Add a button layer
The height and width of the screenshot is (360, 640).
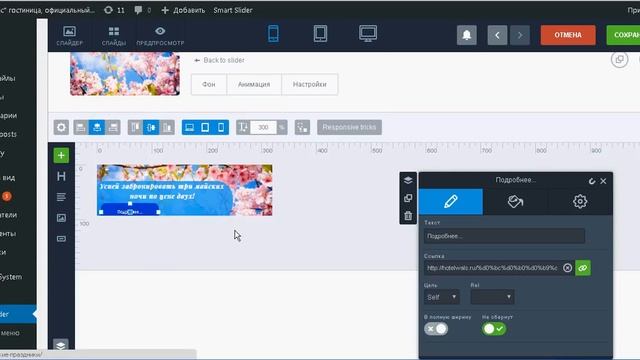(x=61, y=239)
